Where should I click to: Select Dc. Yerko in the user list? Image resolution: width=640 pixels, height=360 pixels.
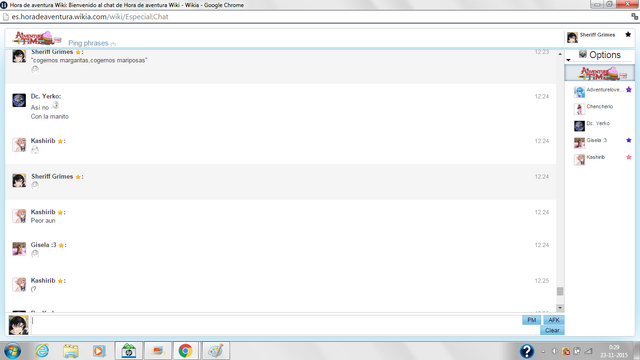pos(598,123)
